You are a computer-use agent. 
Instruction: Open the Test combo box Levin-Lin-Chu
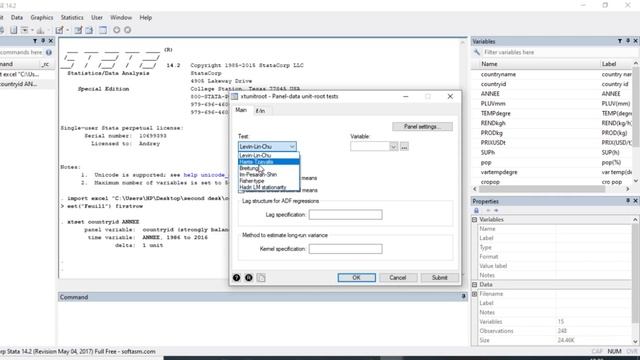[x=267, y=147]
